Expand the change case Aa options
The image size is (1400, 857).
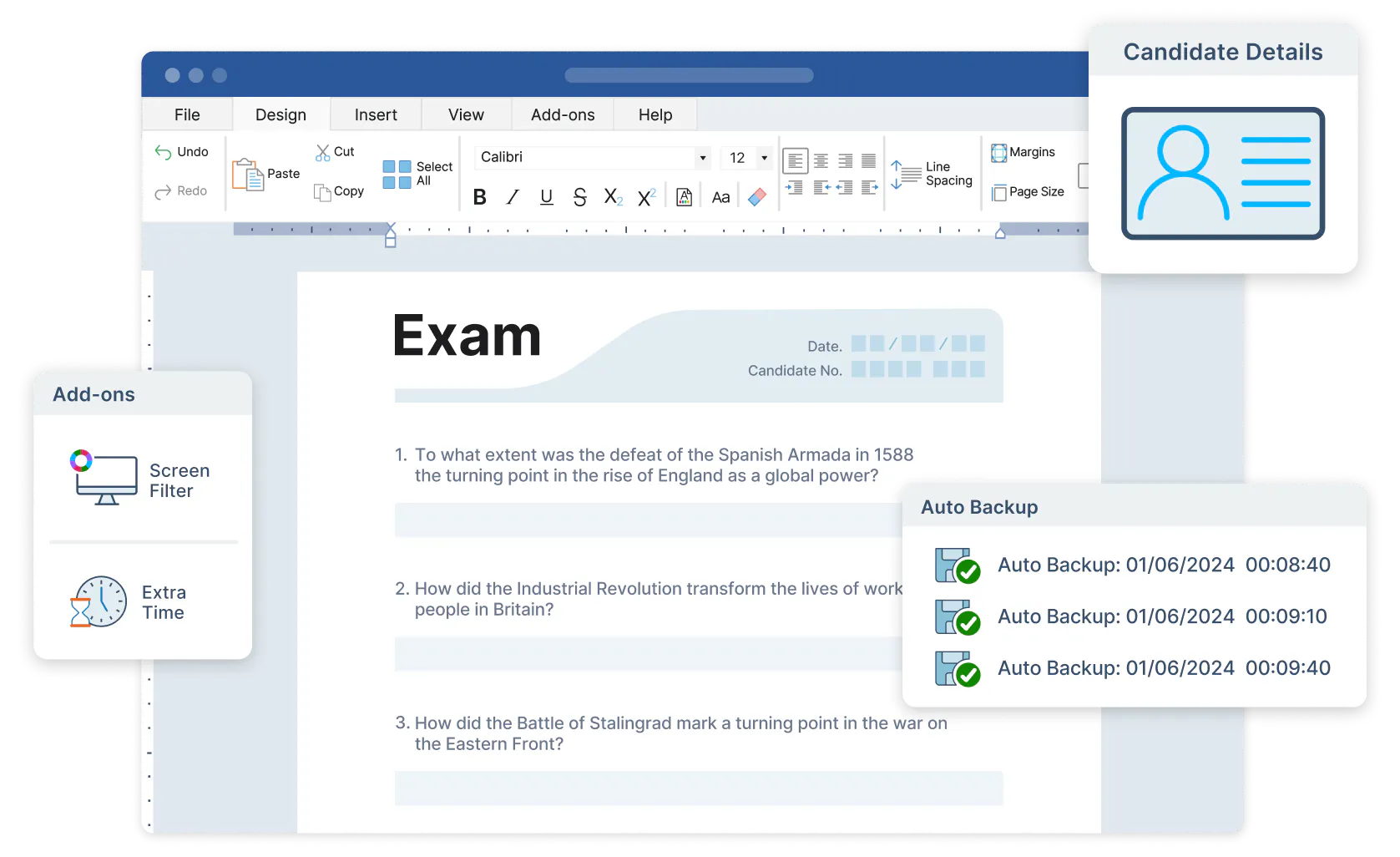pyautogui.click(x=720, y=196)
